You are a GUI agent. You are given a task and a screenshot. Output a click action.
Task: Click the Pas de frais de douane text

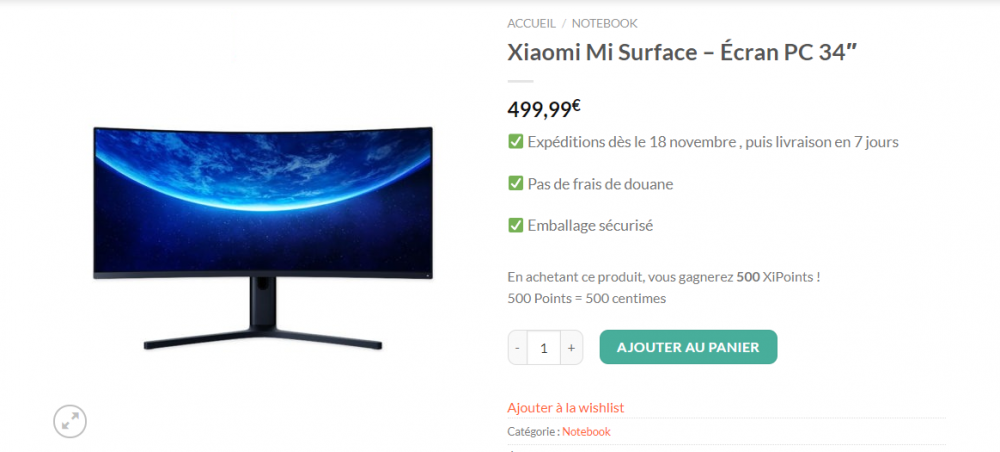click(x=600, y=184)
